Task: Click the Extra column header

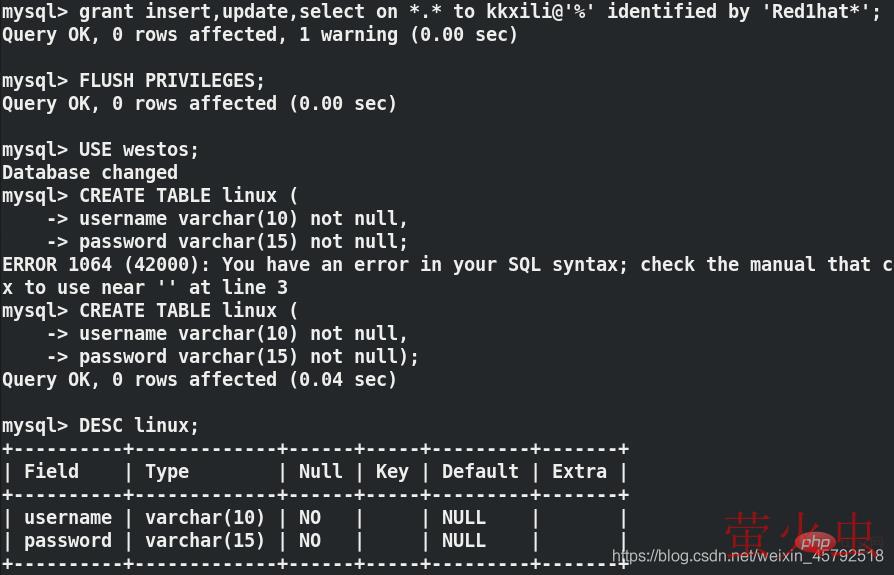Action: [579, 472]
